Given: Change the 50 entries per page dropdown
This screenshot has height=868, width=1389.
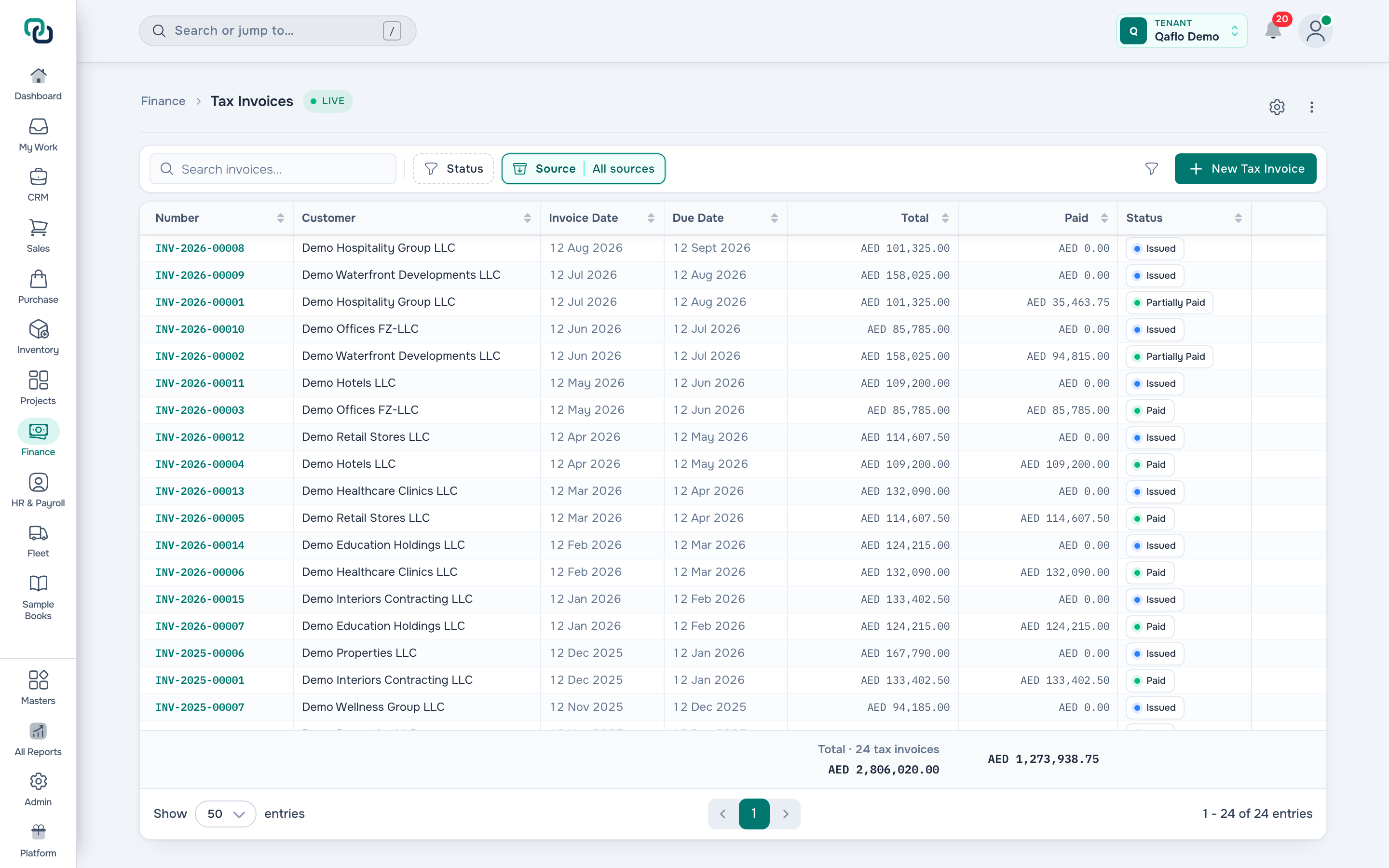Looking at the screenshot, I should [226, 814].
